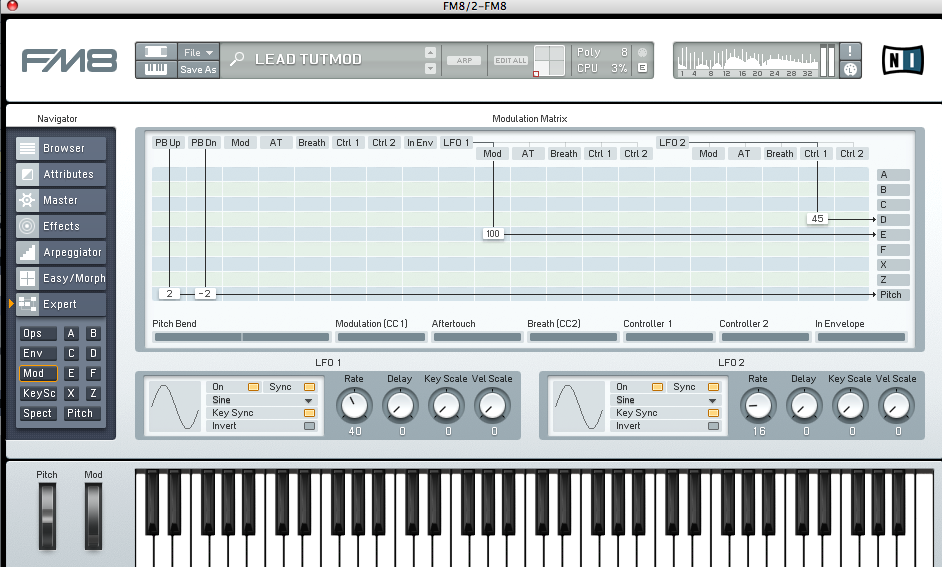Click the PB Up value 2 cell
942x567 pixels.
169,294
